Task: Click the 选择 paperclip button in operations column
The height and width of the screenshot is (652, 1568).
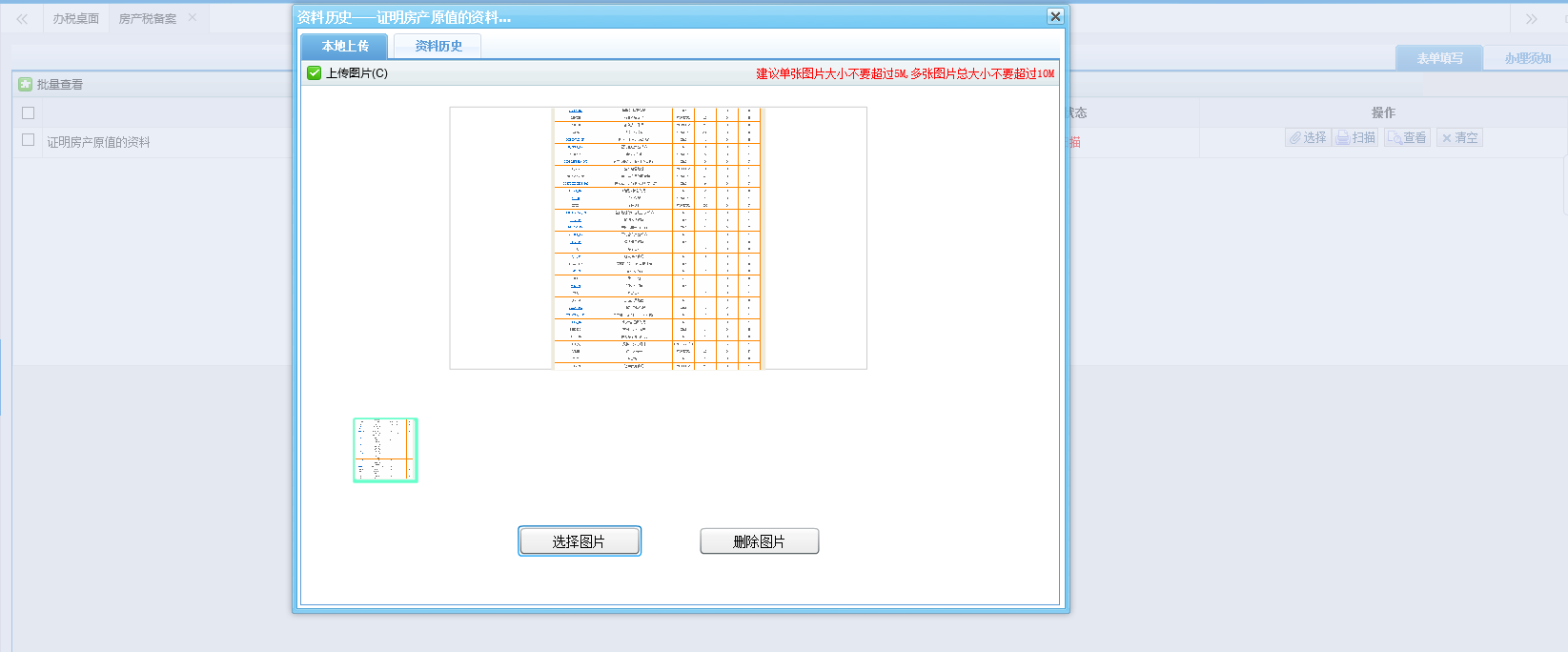Action: (x=1308, y=138)
